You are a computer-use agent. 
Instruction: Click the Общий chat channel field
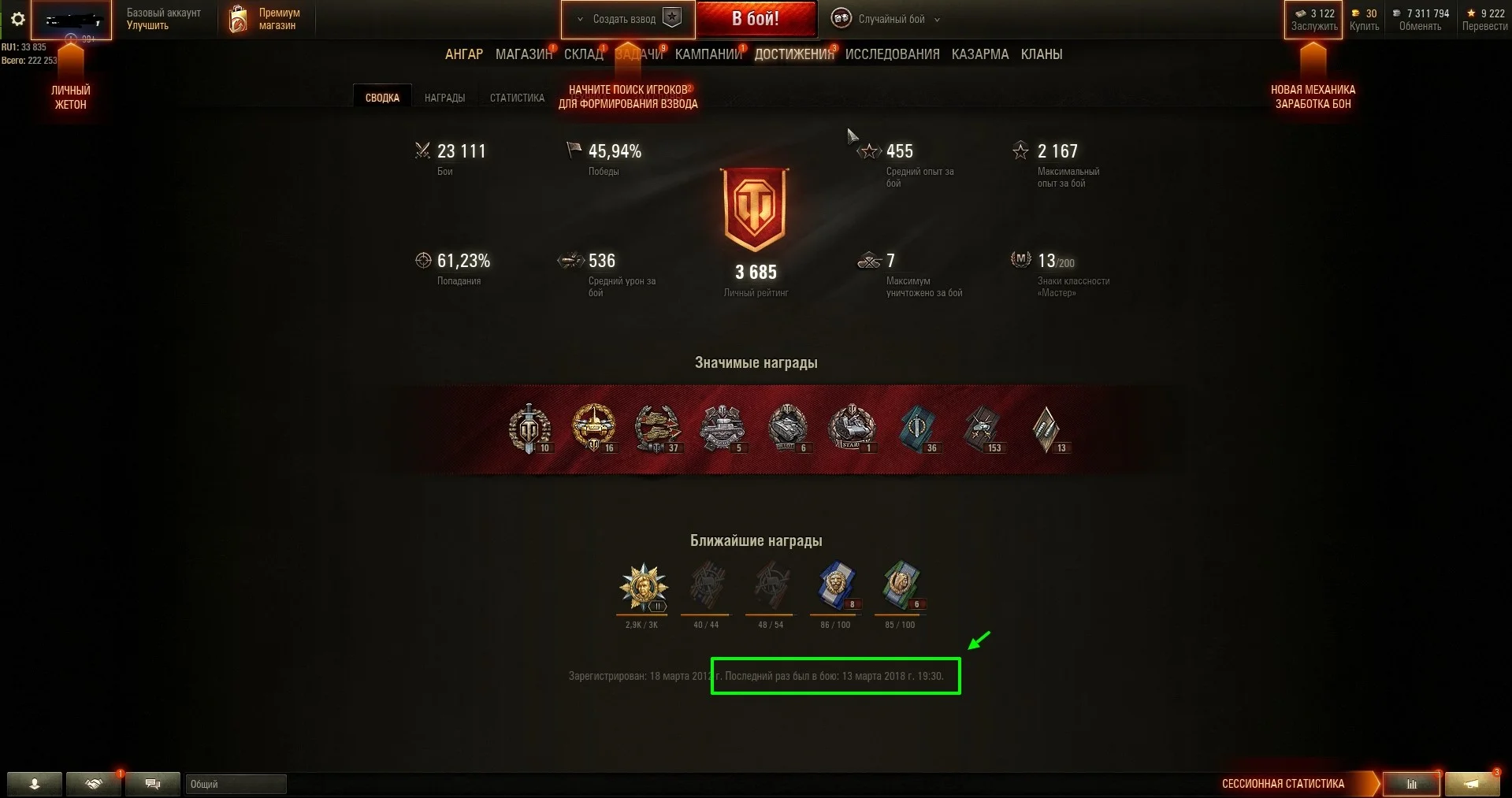236,784
